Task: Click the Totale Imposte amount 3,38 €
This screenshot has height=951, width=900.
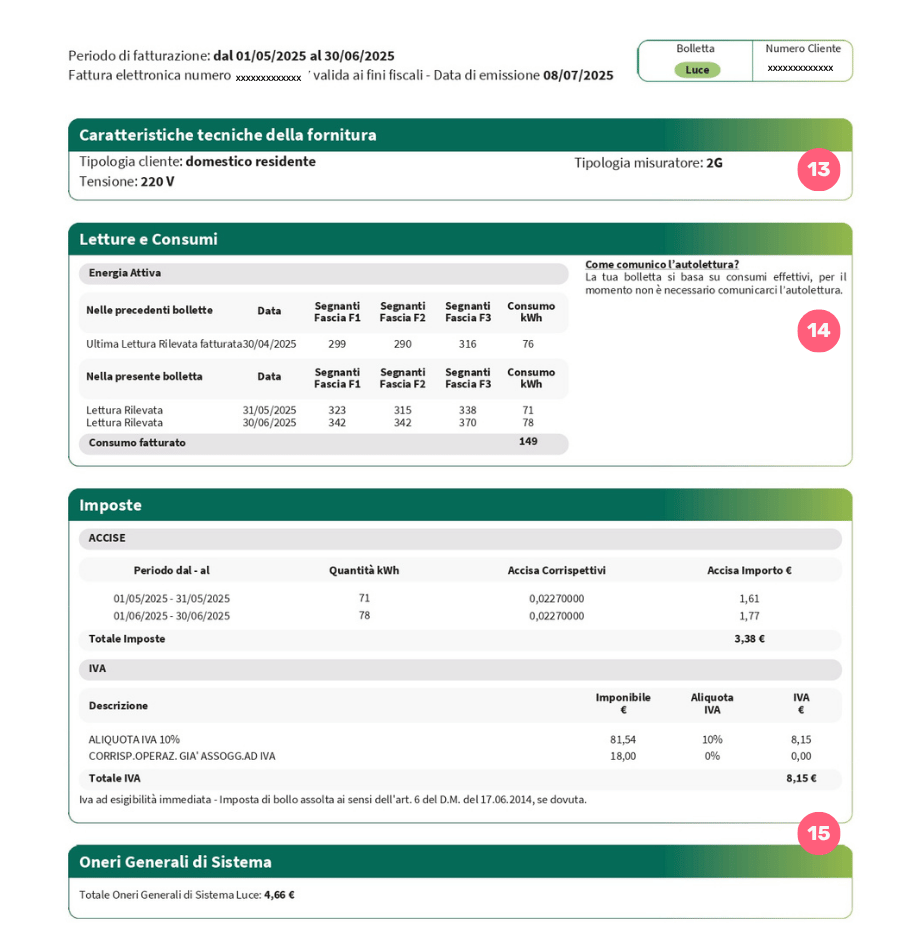Action: tap(749, 638)
